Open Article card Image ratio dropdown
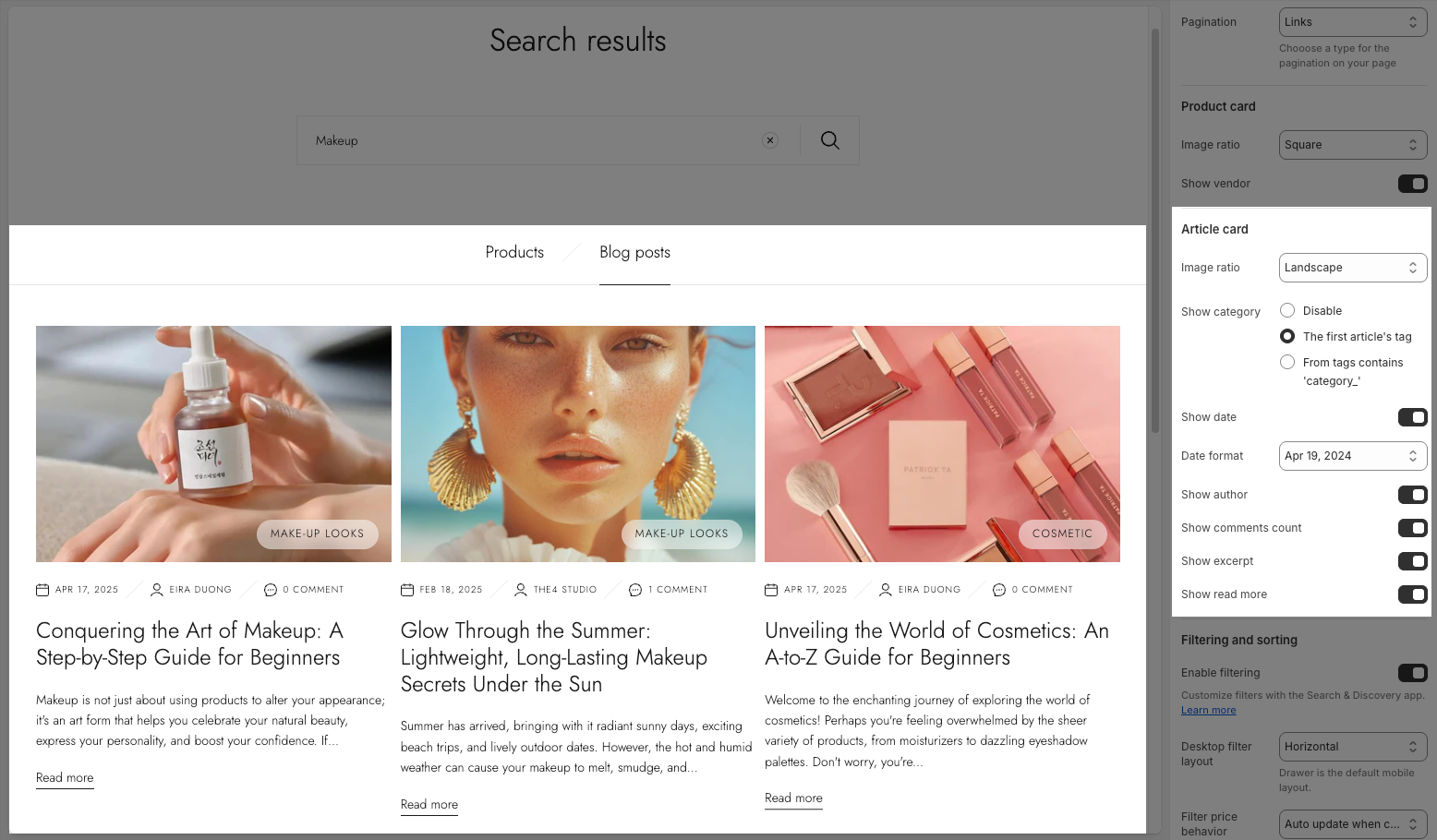Image resolution: width=1437 pixels, height=840 pixels. (1353, 268)
